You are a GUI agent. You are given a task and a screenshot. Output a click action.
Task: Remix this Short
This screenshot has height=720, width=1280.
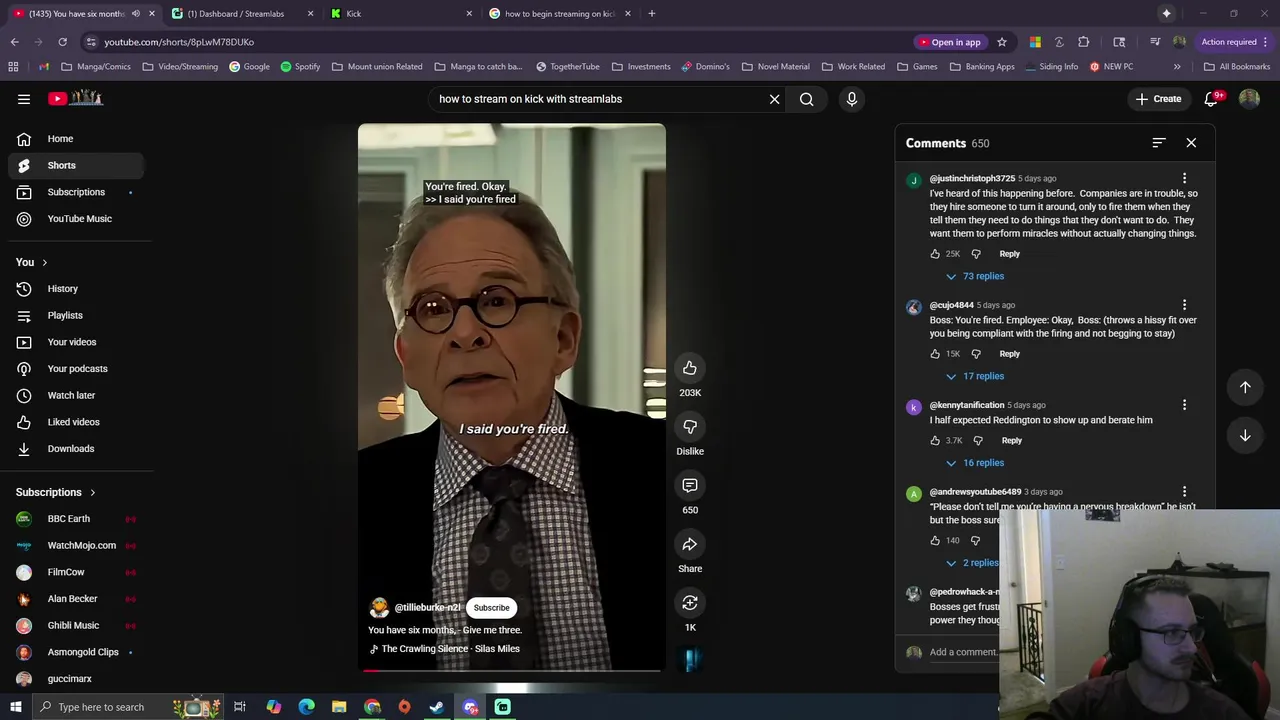click(690, 603)
